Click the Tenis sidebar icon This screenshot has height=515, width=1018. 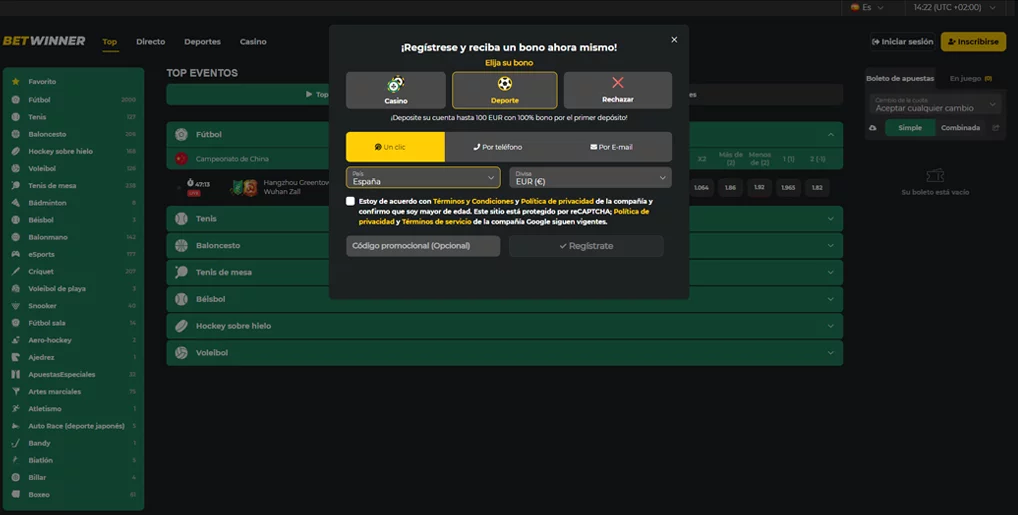[x=16, y=117]
